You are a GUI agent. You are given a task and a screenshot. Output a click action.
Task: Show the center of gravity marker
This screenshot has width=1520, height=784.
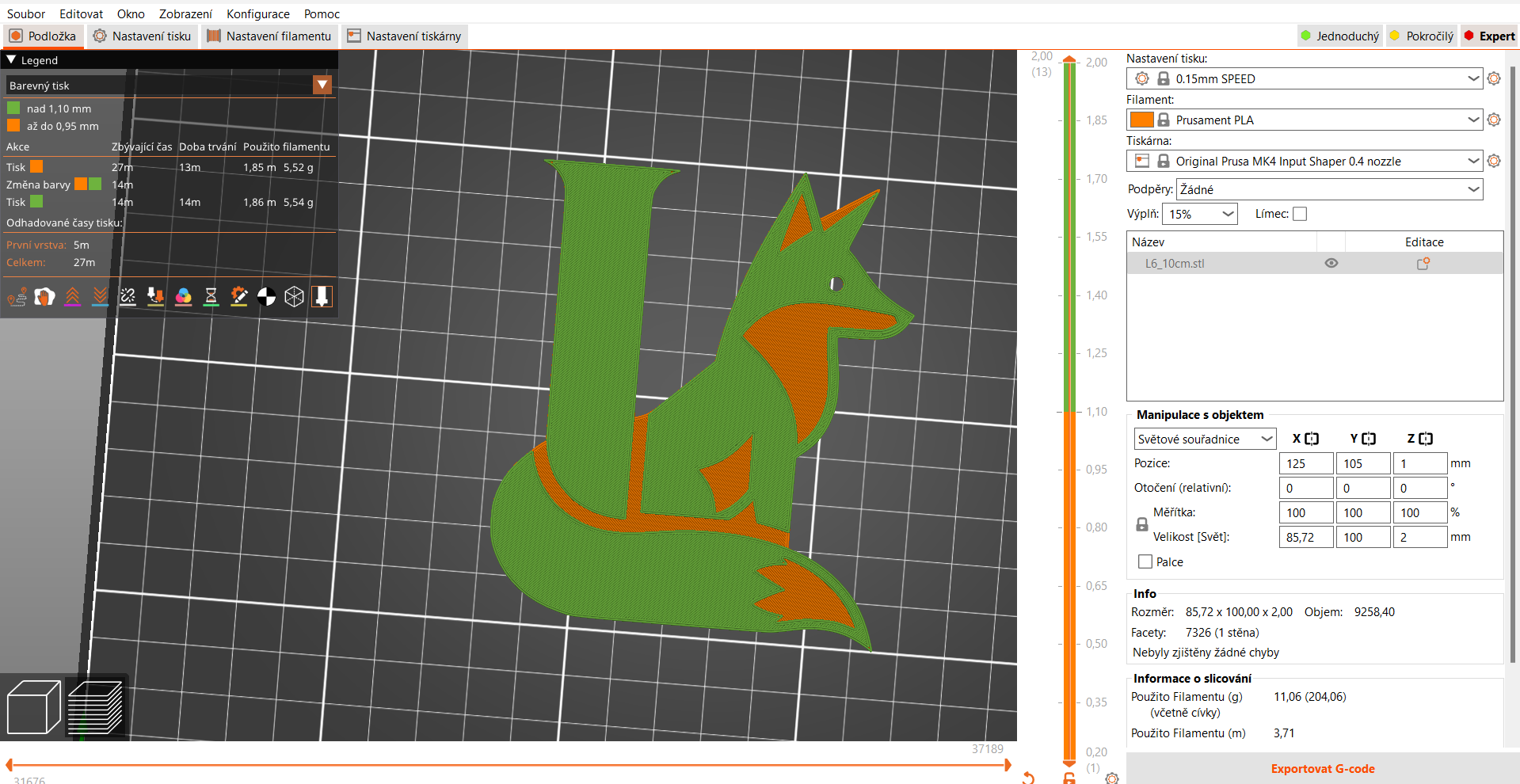266,297
